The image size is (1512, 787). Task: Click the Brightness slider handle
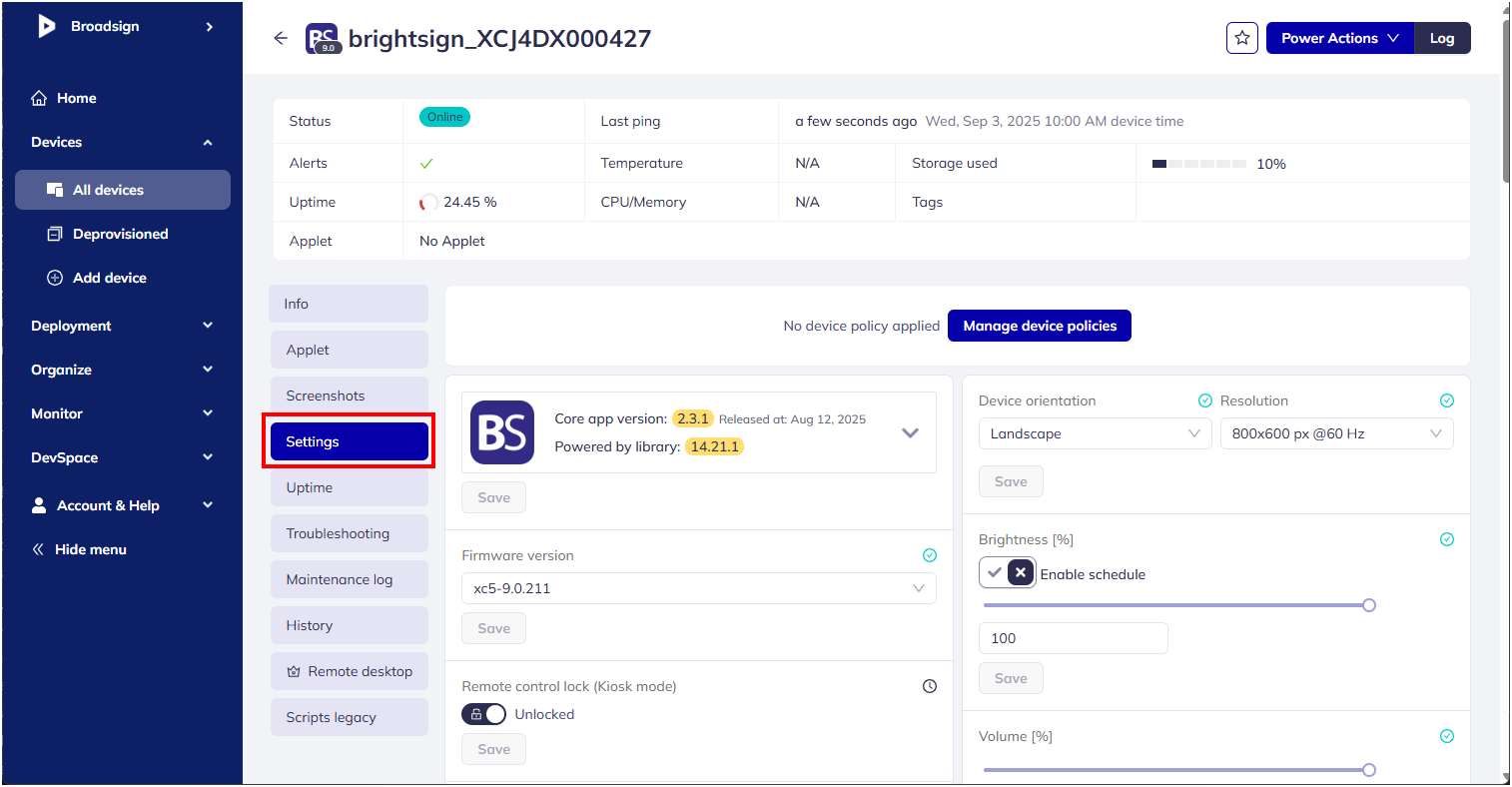point(1369,605)
